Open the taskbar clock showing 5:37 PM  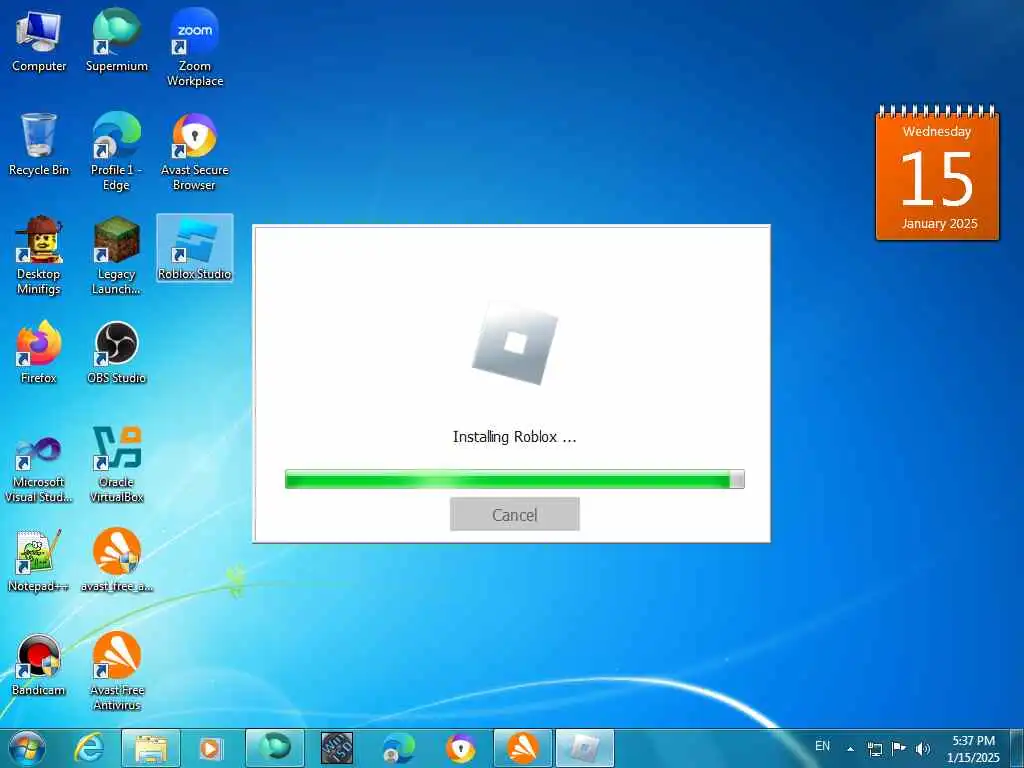[973, 748]
